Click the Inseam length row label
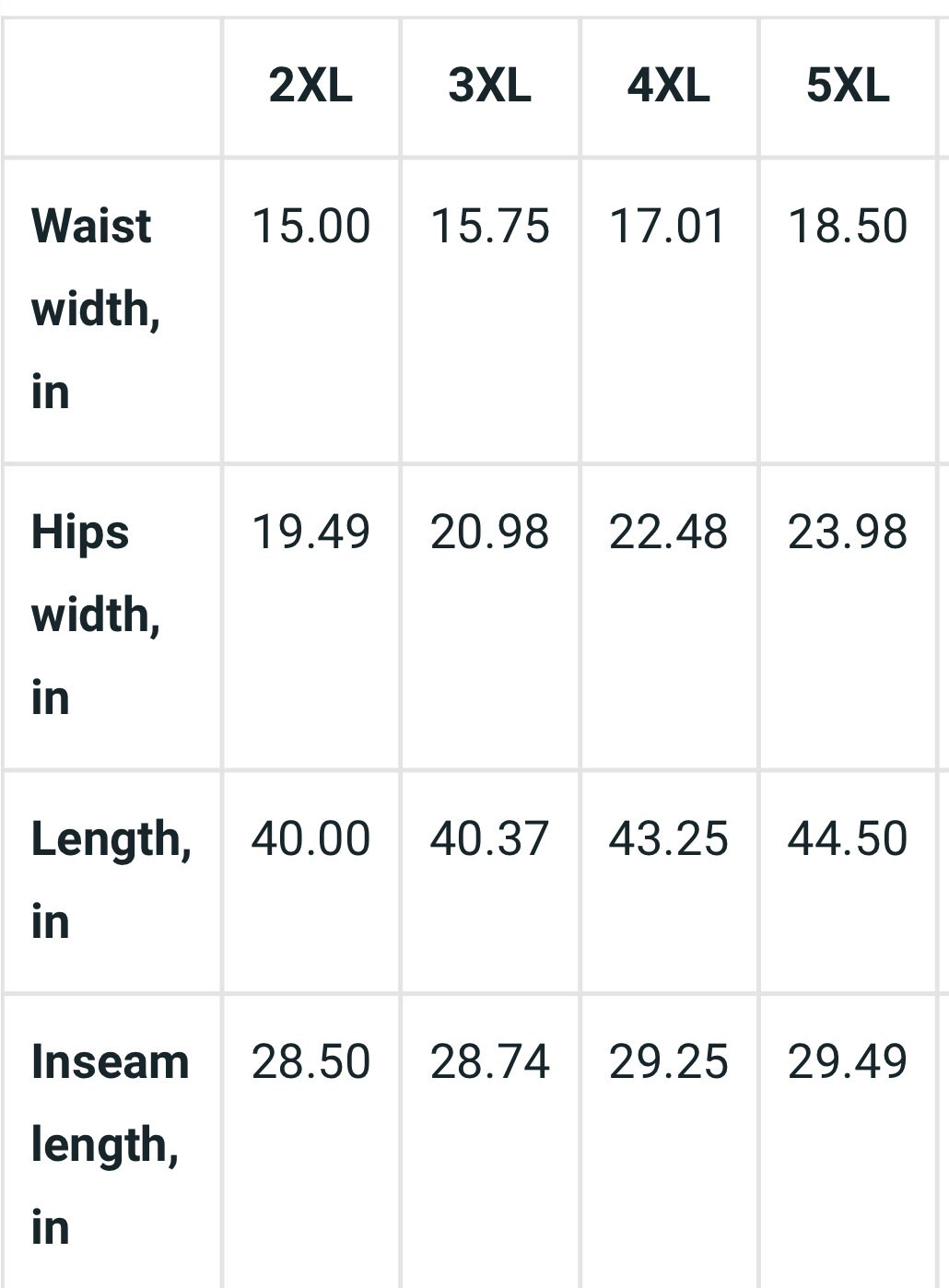The height and width of the screenshot is (1288, 949). pyautogui.click(x=110, y=1144)
